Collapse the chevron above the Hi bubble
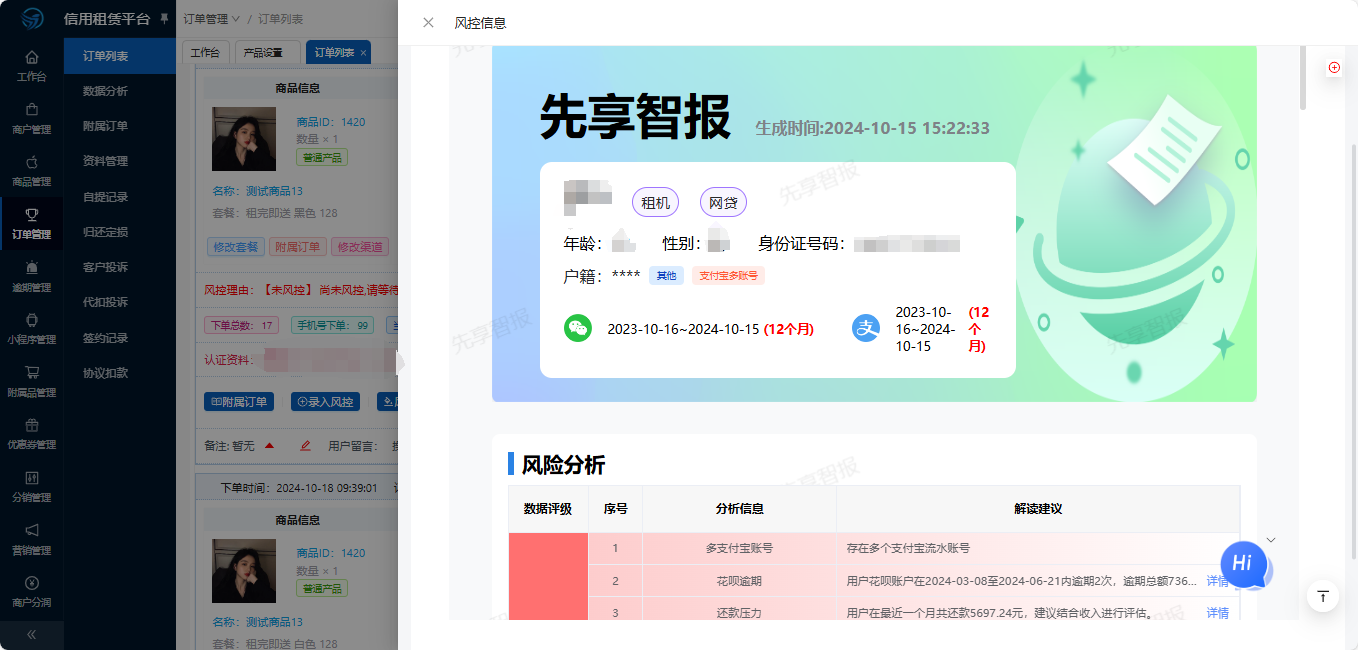Screen dimensions: 1358x650 tap(1271, 540)
